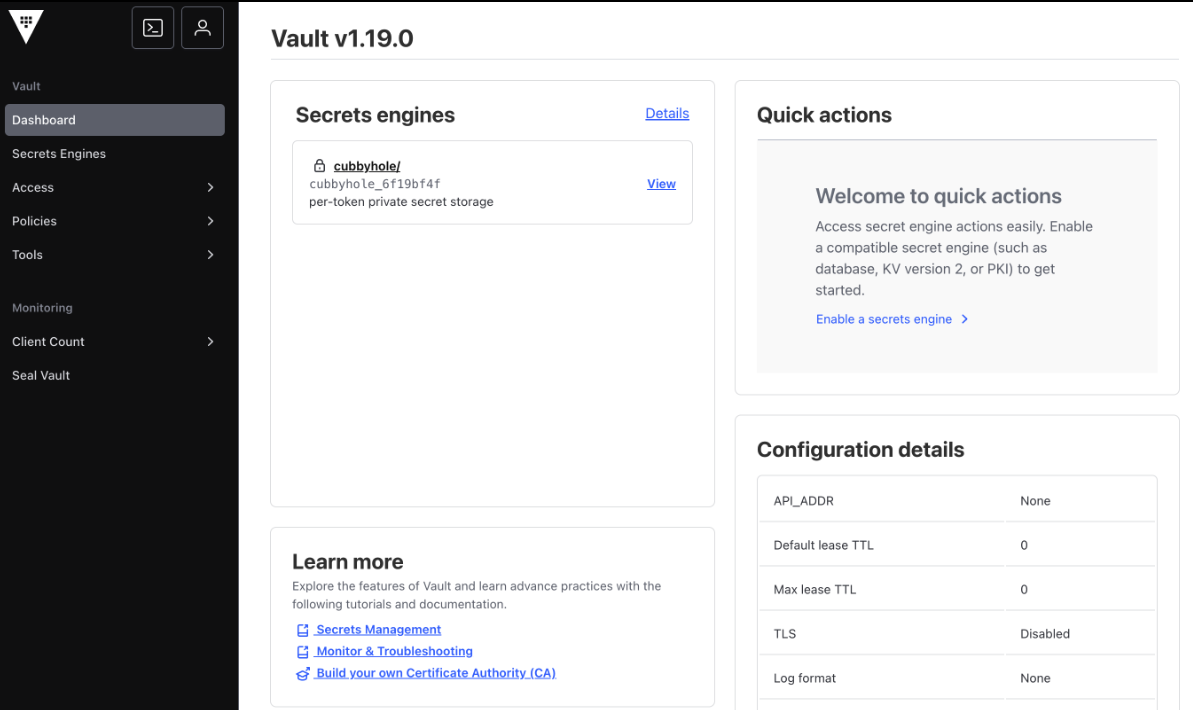The width and height of the screenshot is (1193, 710).
Task: Click the Vault v1.19.0 heading
Action: click(342, 38)
